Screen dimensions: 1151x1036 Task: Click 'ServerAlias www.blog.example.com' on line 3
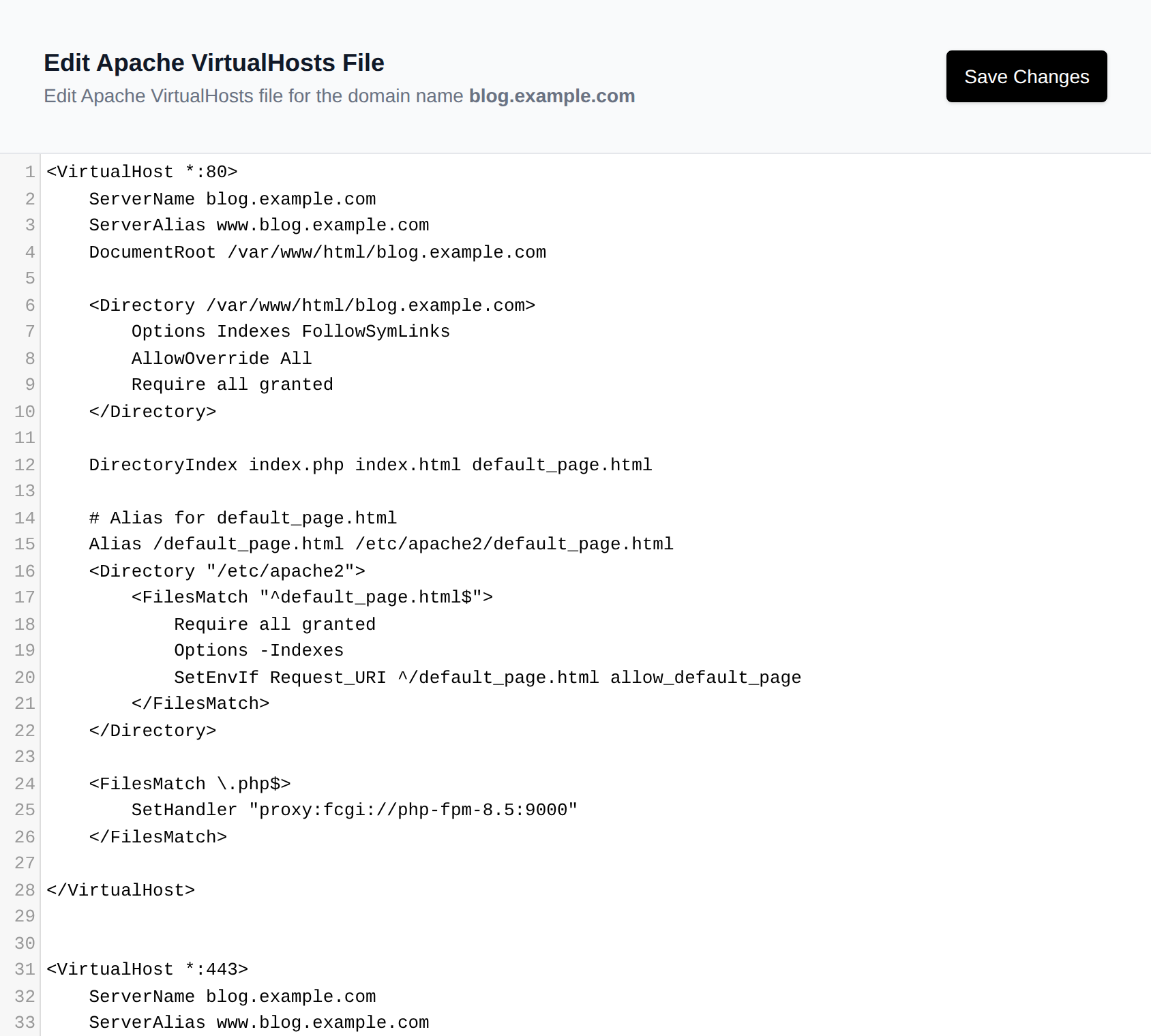tap(259, 225)
